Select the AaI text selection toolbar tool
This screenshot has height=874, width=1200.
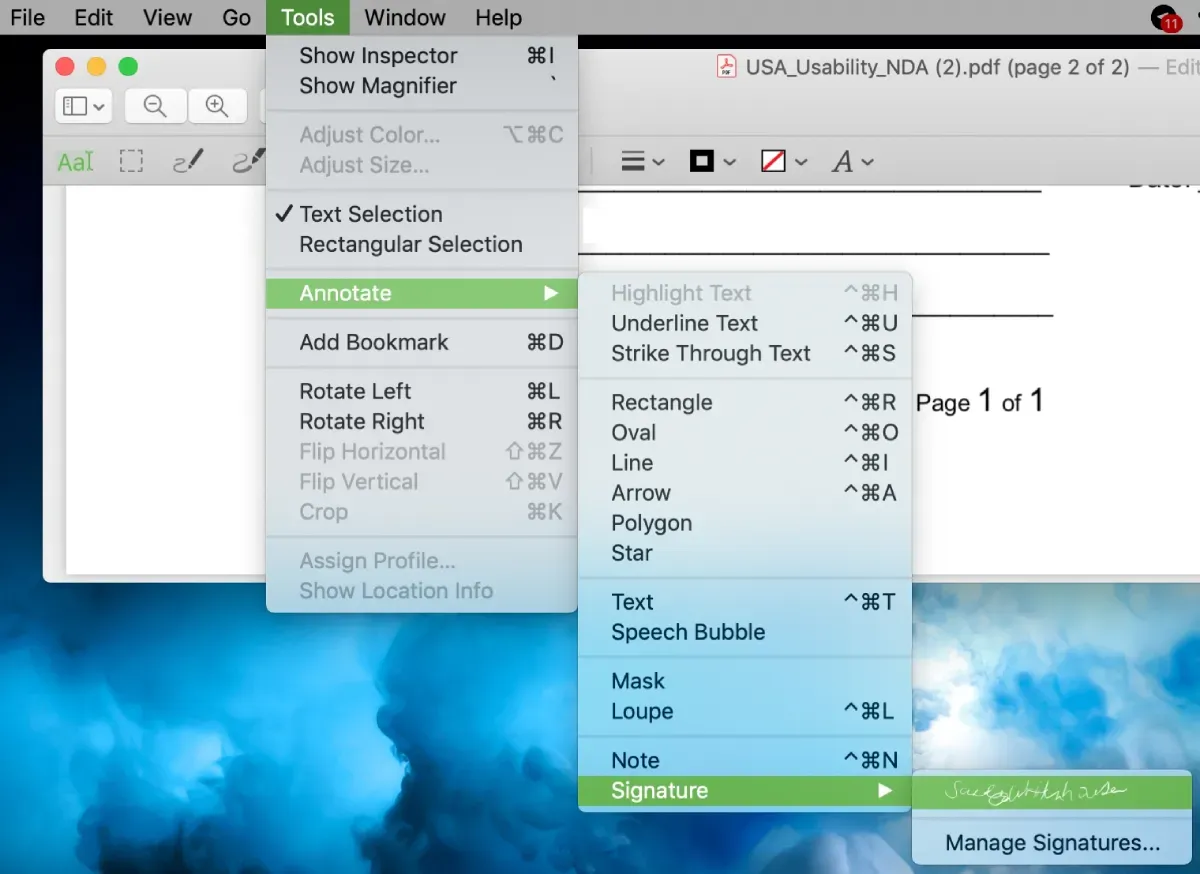[75, 162]
